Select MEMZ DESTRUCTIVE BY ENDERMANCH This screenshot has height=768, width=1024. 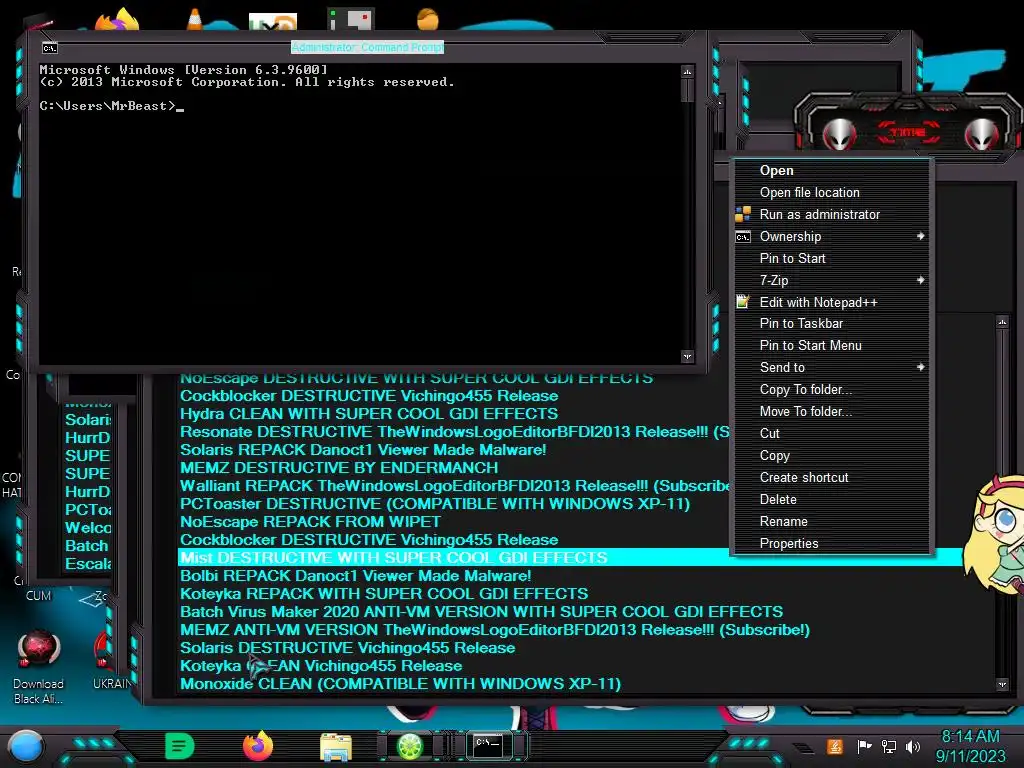pyautogui.click(x=339, y=468)
